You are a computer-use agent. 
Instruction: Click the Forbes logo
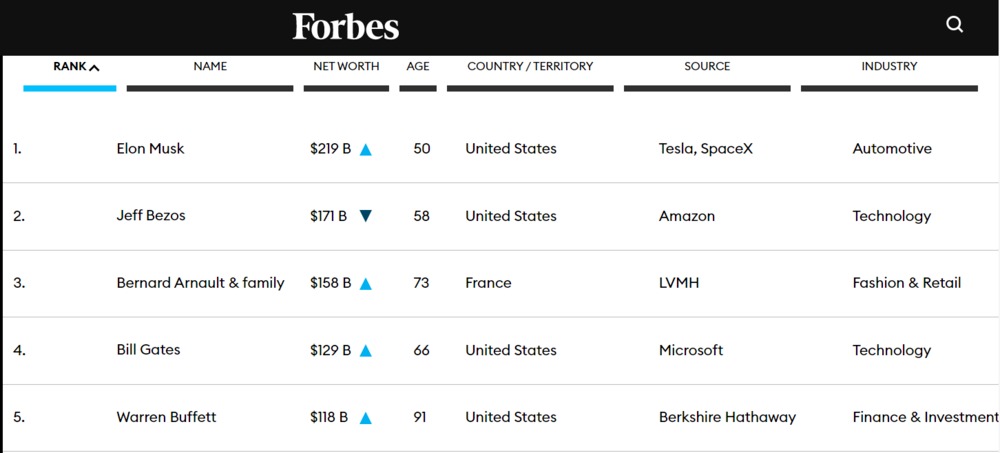point(346,27)
